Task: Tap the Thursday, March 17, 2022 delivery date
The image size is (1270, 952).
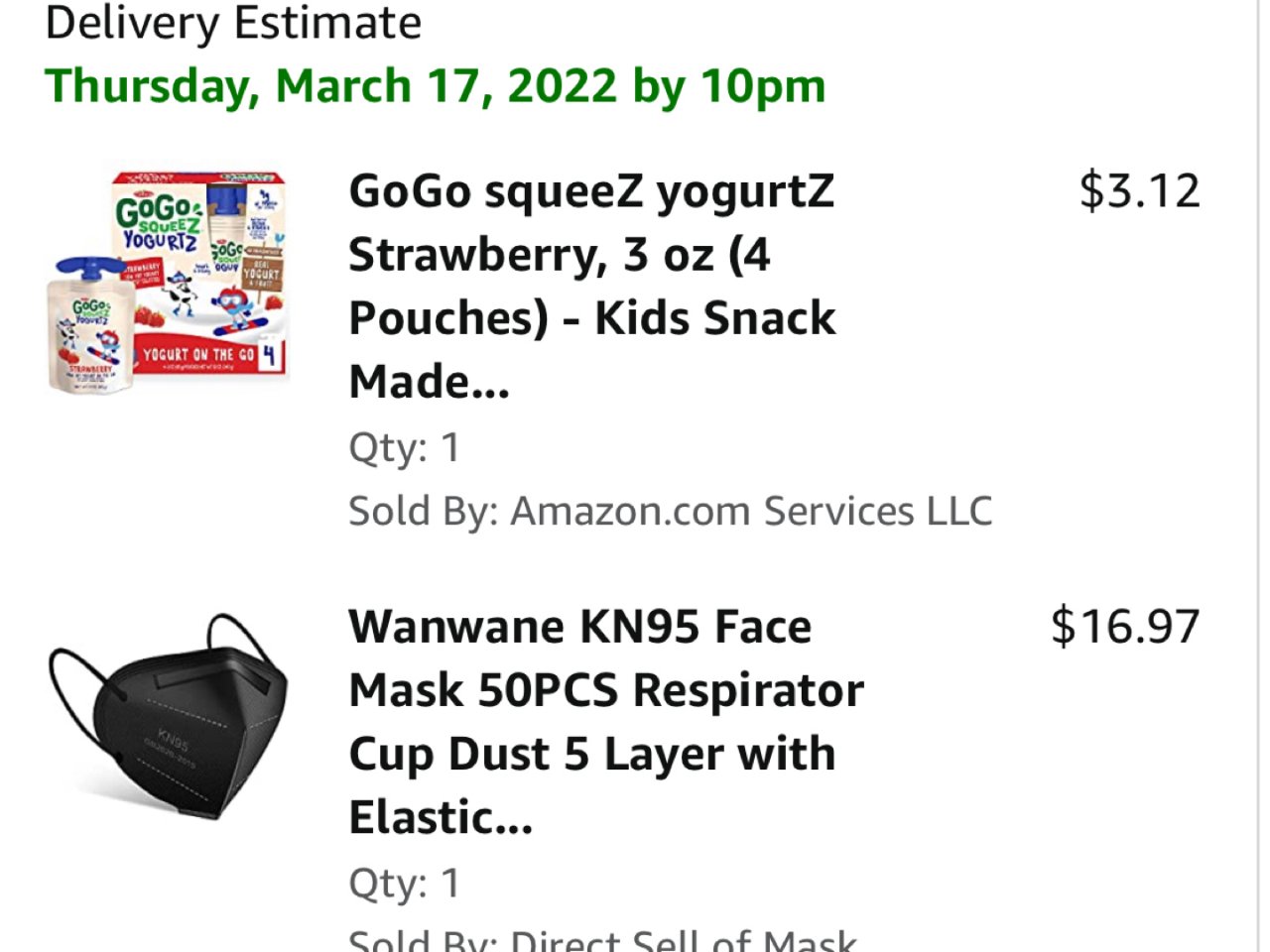Action: point(435,85)
